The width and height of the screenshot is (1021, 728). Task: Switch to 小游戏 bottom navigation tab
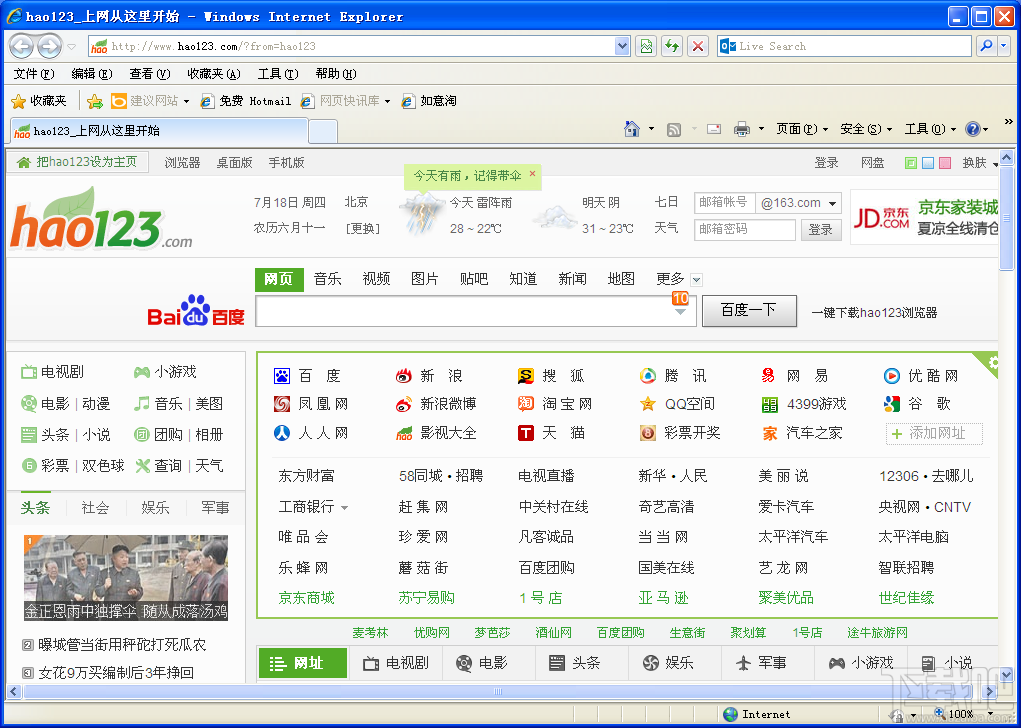[860, 663]
